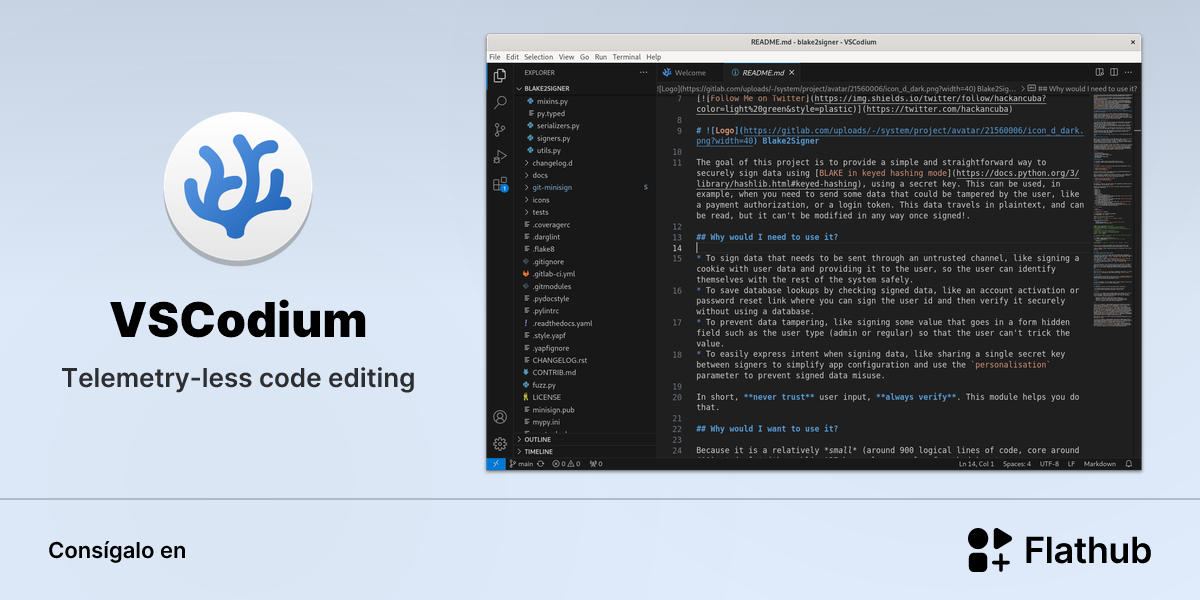Viewport: 1200px width, 600px height.
Task: Switch to the Welcome tab
Action: [689, 73]
